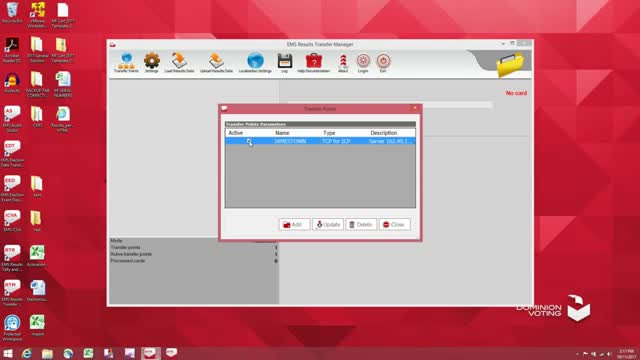Open the EMS Results Transfer Manager desktop shortcut

pos(12,293)
